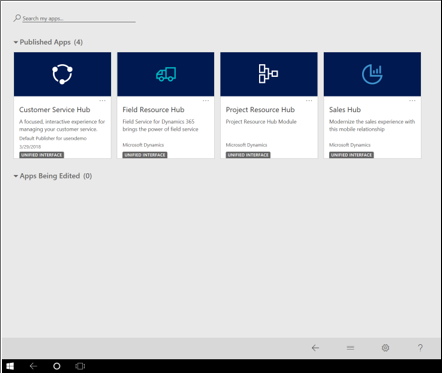The width and height of the screenshot is (442, 373).
Task: Click Unified Interface badge on Sales Hub
Action: [352, 155]
